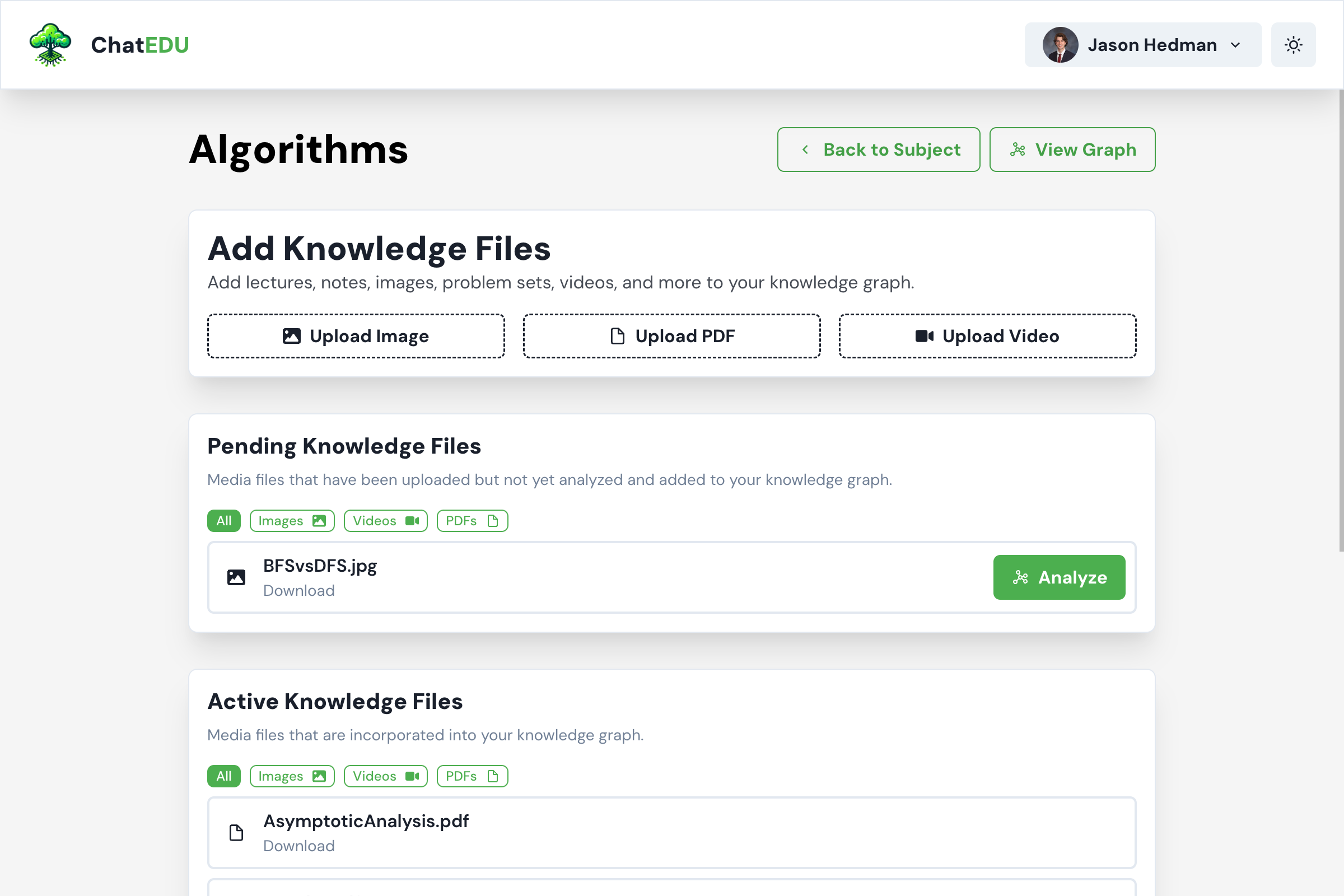
Task: Filter pending files by PDFs
Action: pos(472,521)
